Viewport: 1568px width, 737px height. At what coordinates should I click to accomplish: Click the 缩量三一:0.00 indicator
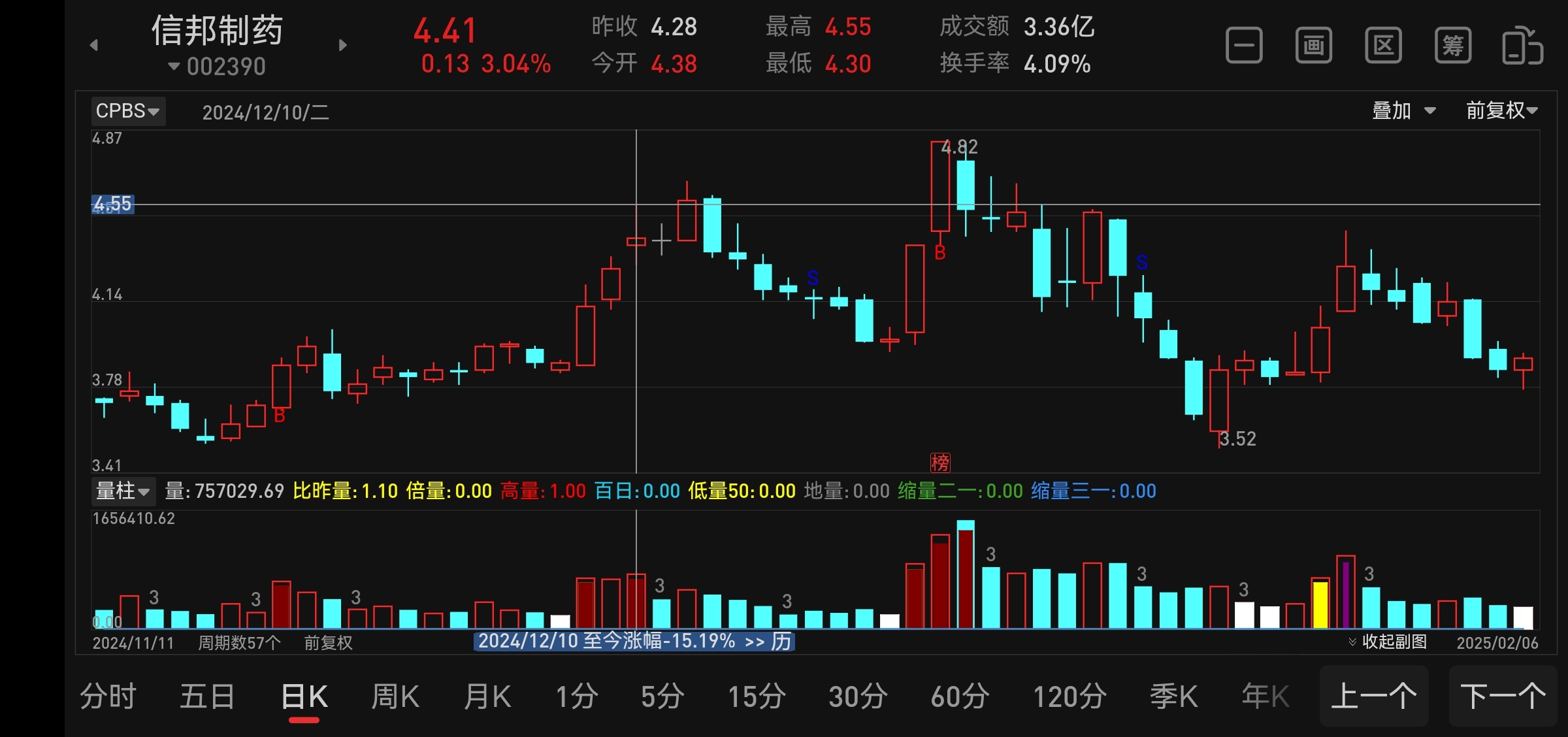tap(1094, 491)
